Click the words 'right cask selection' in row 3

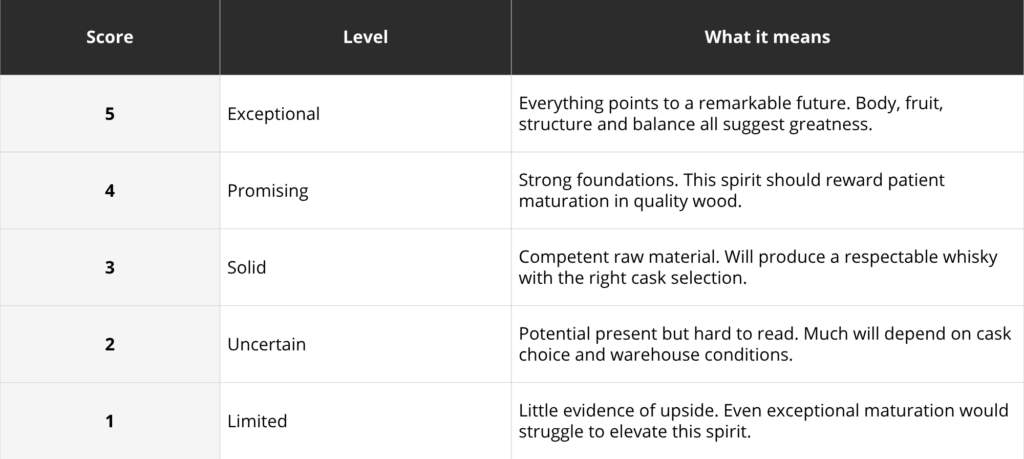pyautogui.click(x=667, y=278)
